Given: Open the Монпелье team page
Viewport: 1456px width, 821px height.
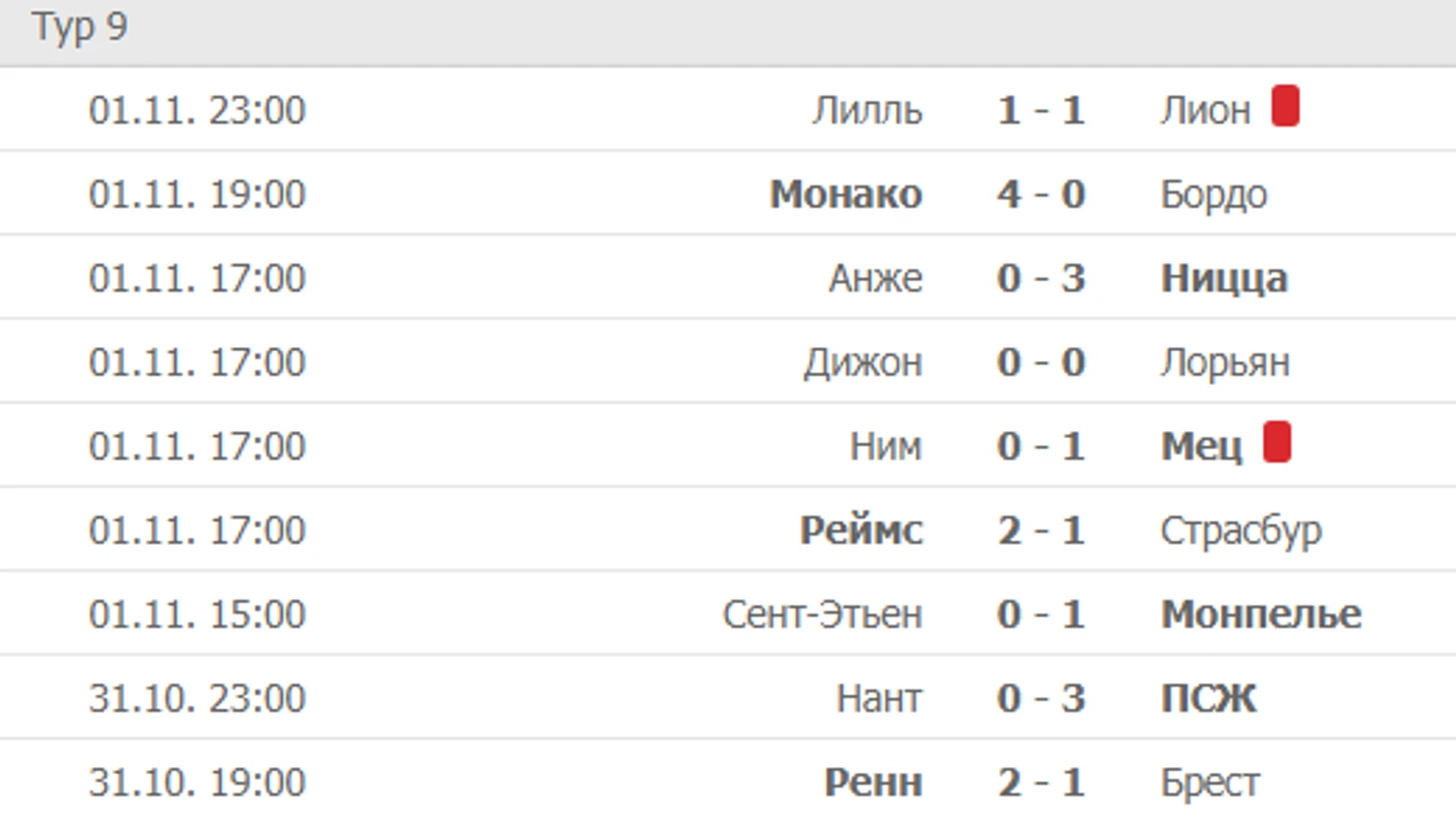Looking at the screenshot, I should click(1261, 614).
